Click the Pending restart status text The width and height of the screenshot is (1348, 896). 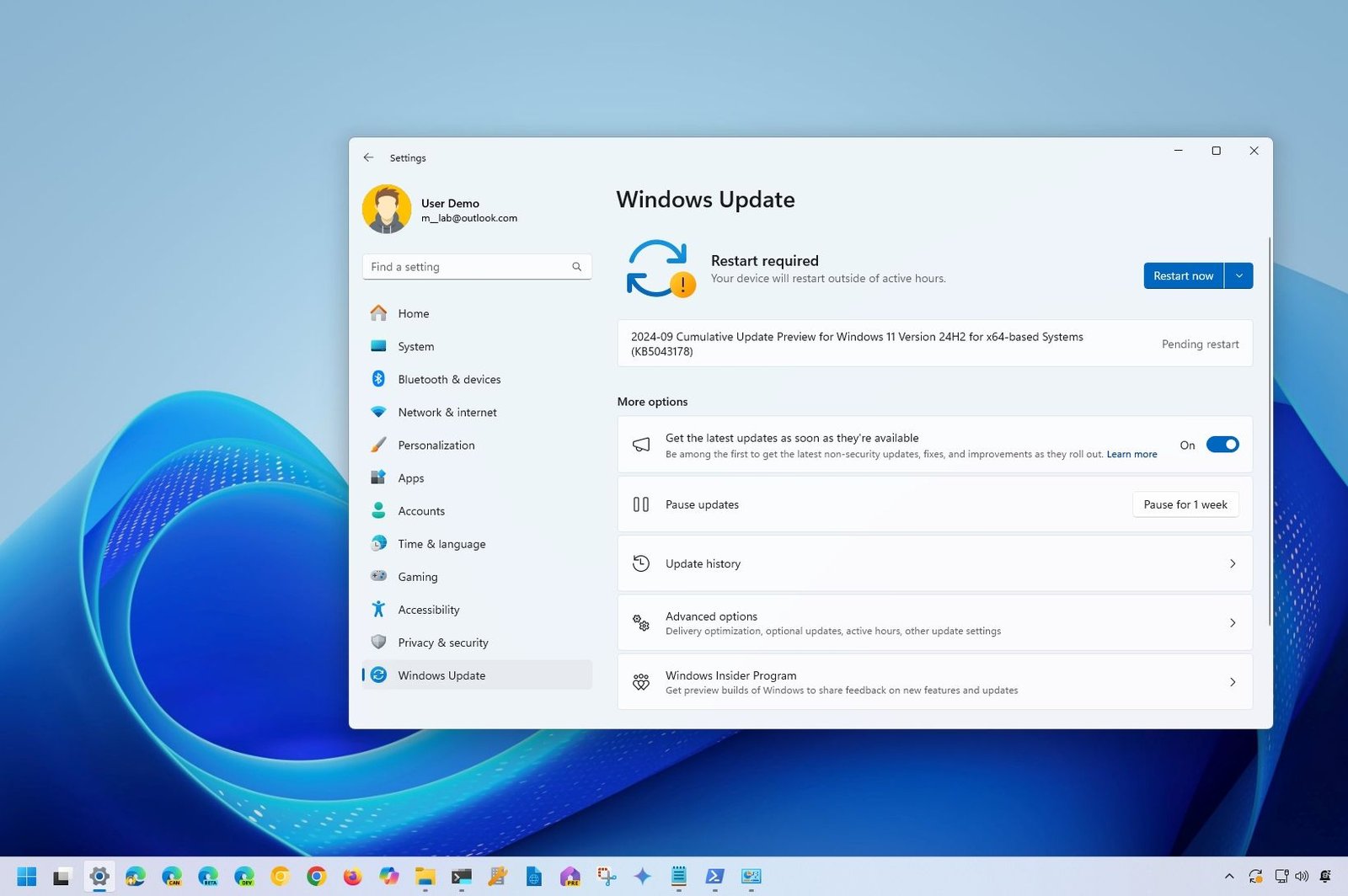[1200, 344]
